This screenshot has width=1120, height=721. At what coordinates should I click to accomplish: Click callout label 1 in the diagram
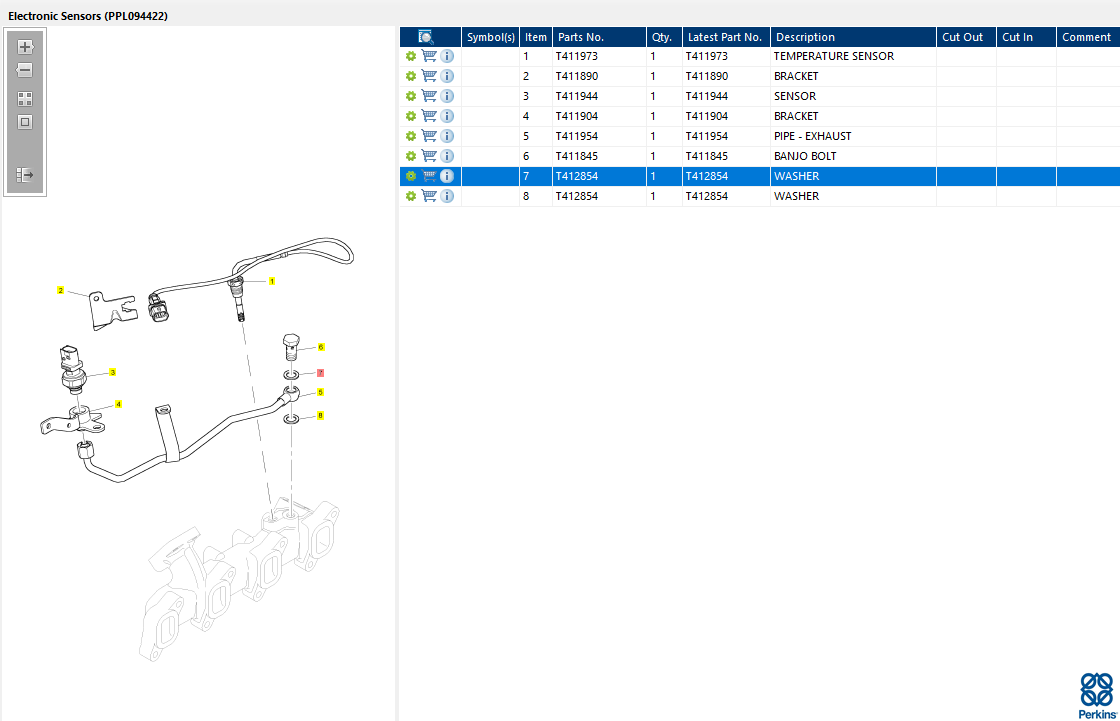[271, 282]
